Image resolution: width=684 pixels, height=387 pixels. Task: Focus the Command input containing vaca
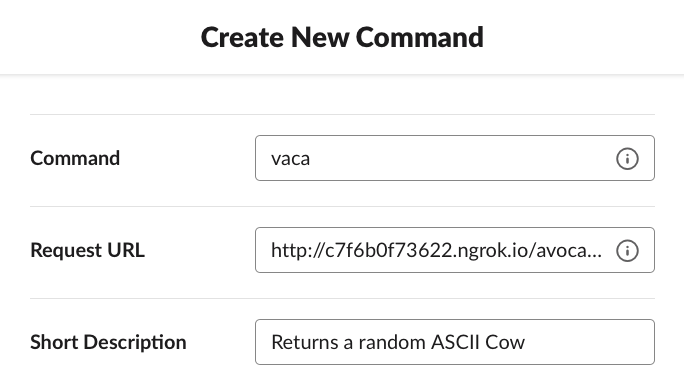455,158
